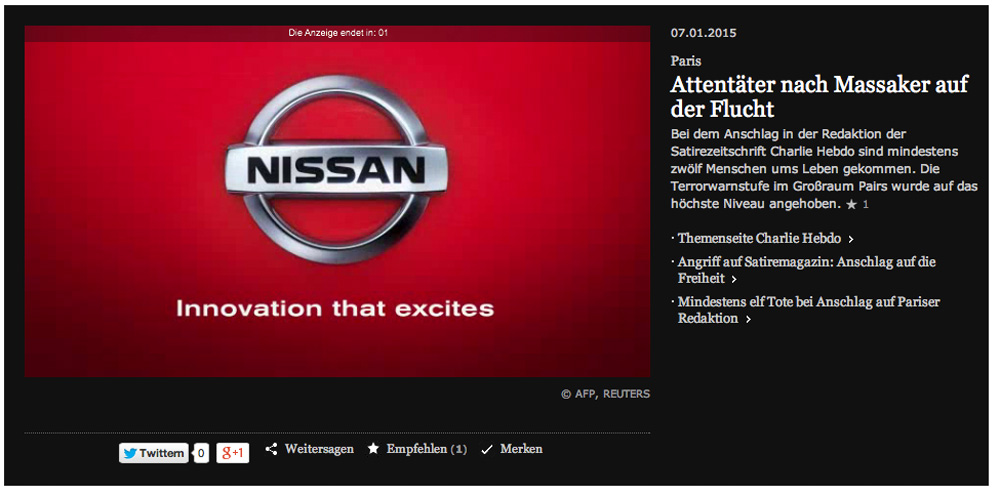This screenshot has width=1000, height=495.
Task: Click the Innovation that excites slogan
Action: (x=335, y=309)
